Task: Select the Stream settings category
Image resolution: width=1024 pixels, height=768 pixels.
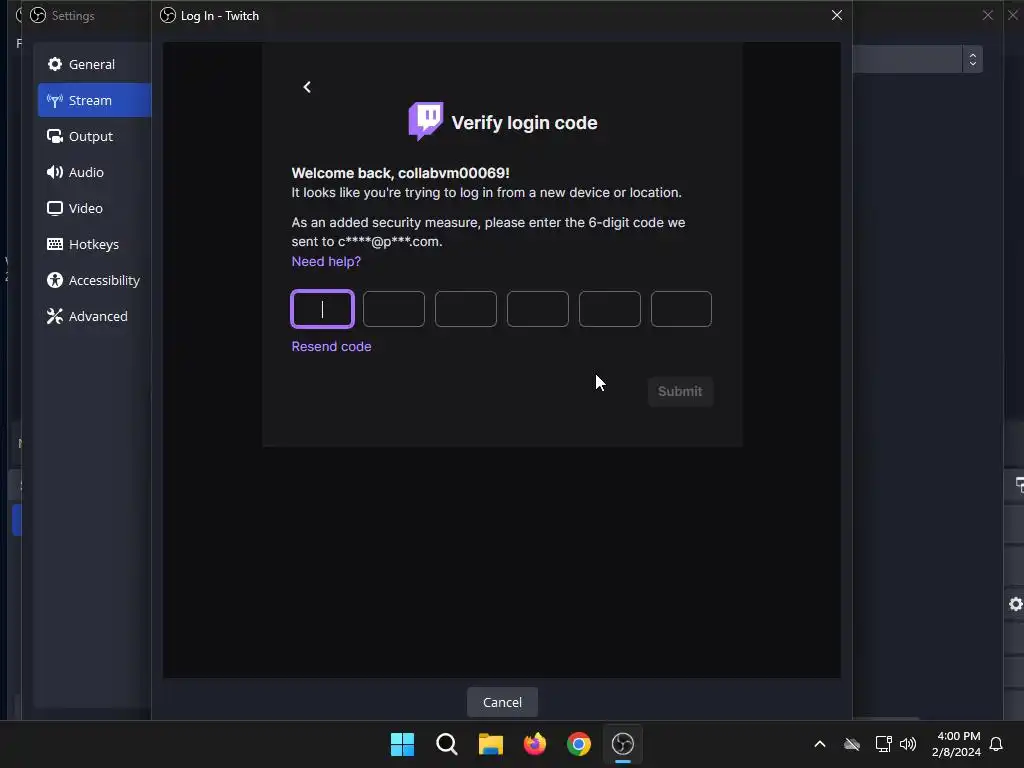Action: click(x=94, y=100)
